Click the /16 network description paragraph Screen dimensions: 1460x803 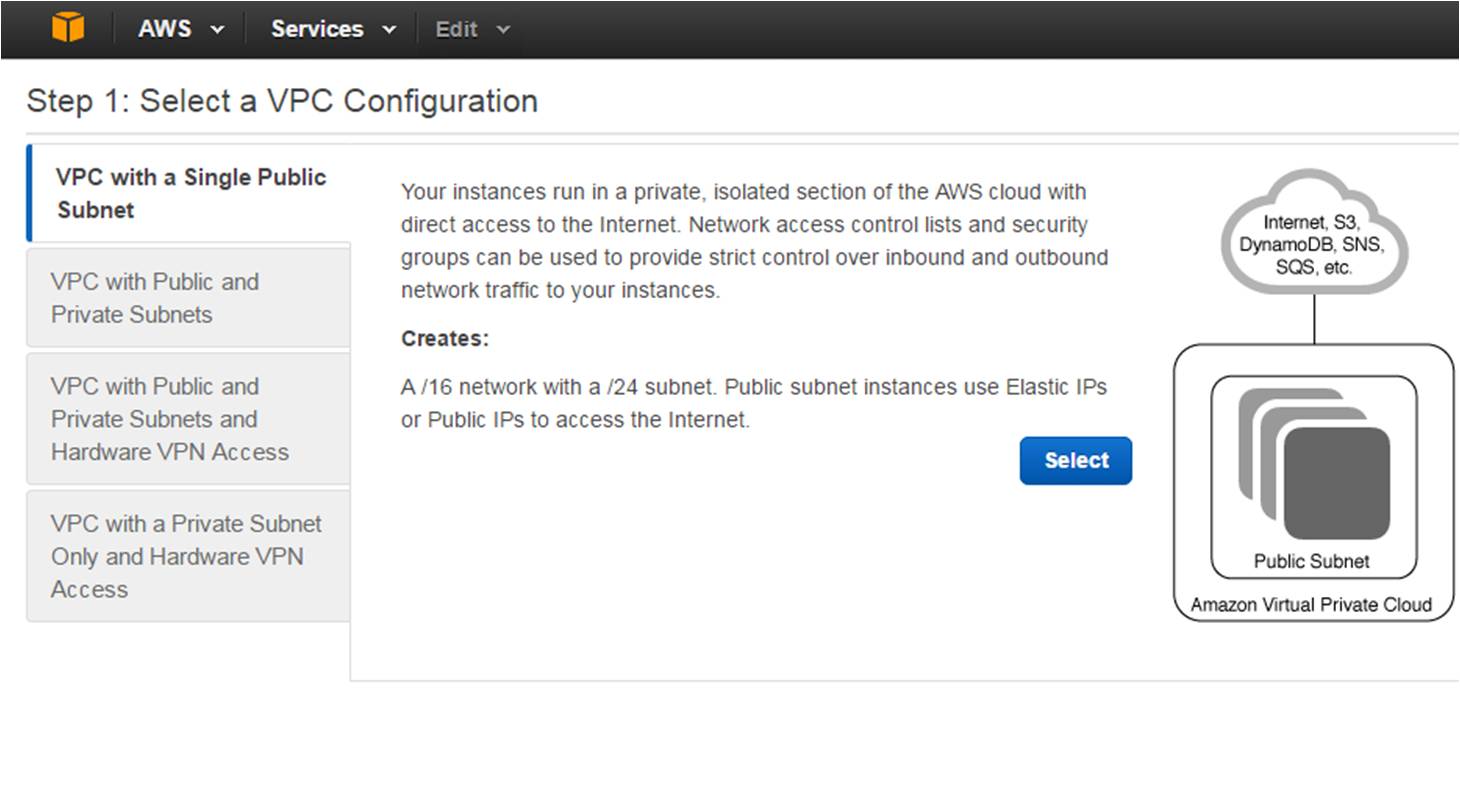(753, 403)
